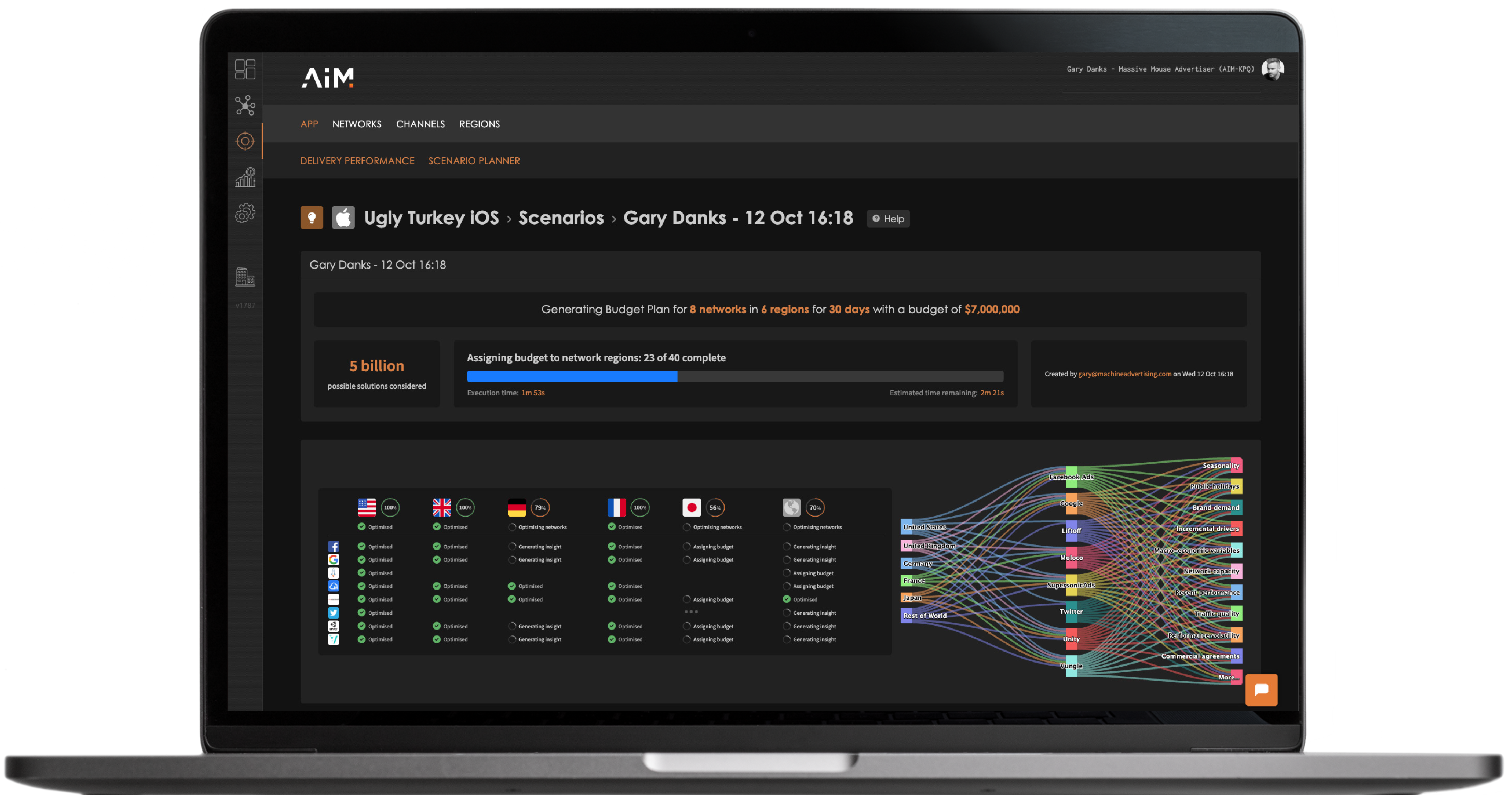1512x795 pixels.
Task: Click the Liftoff rocket network icon
Action: click(333, 573)
